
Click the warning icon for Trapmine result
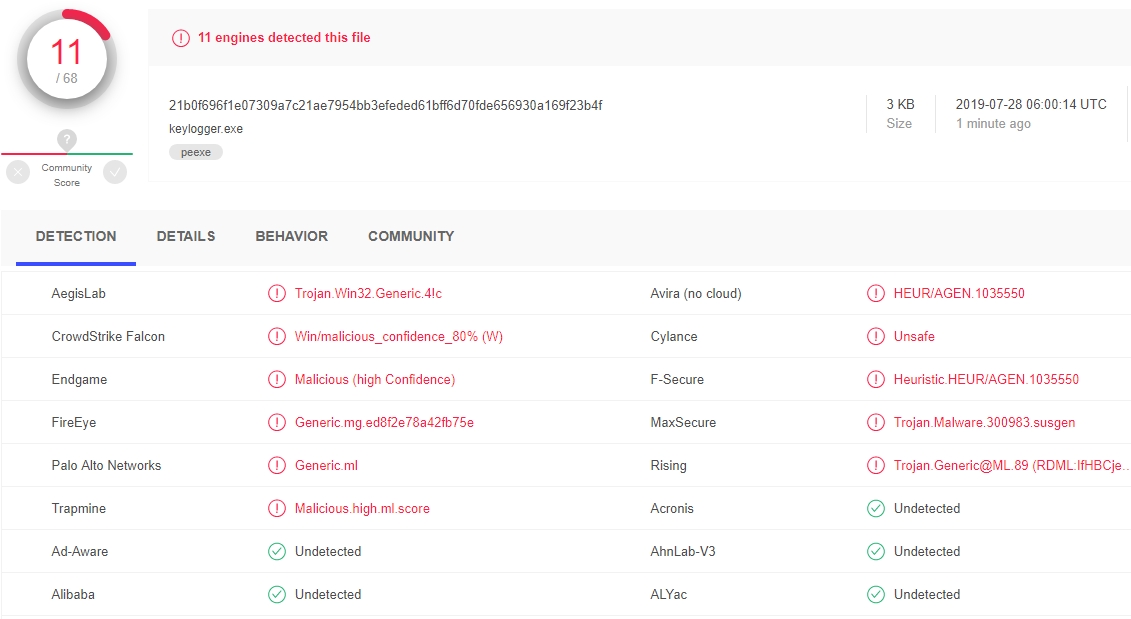[276, 509]
